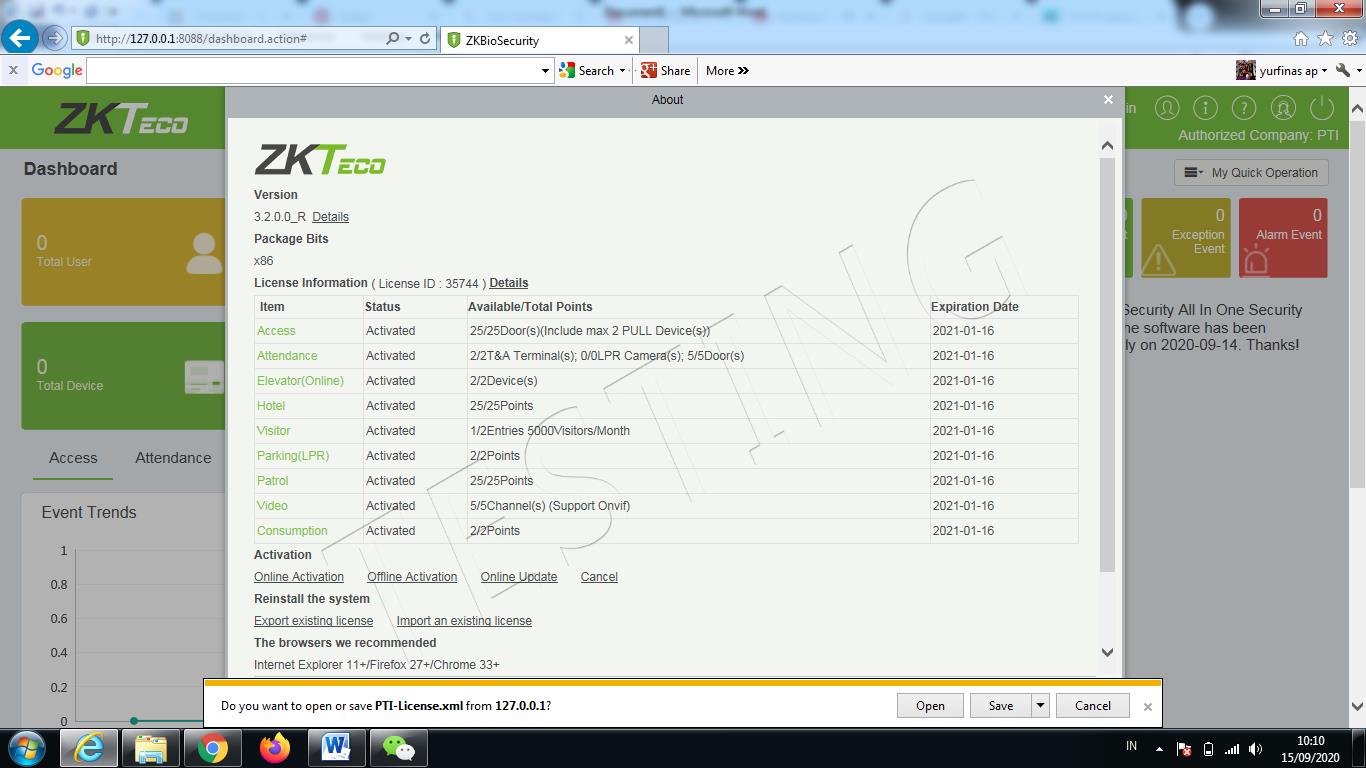1366x768 pixels.
Task: Click Export existing license link
Action: click(313, 621)
